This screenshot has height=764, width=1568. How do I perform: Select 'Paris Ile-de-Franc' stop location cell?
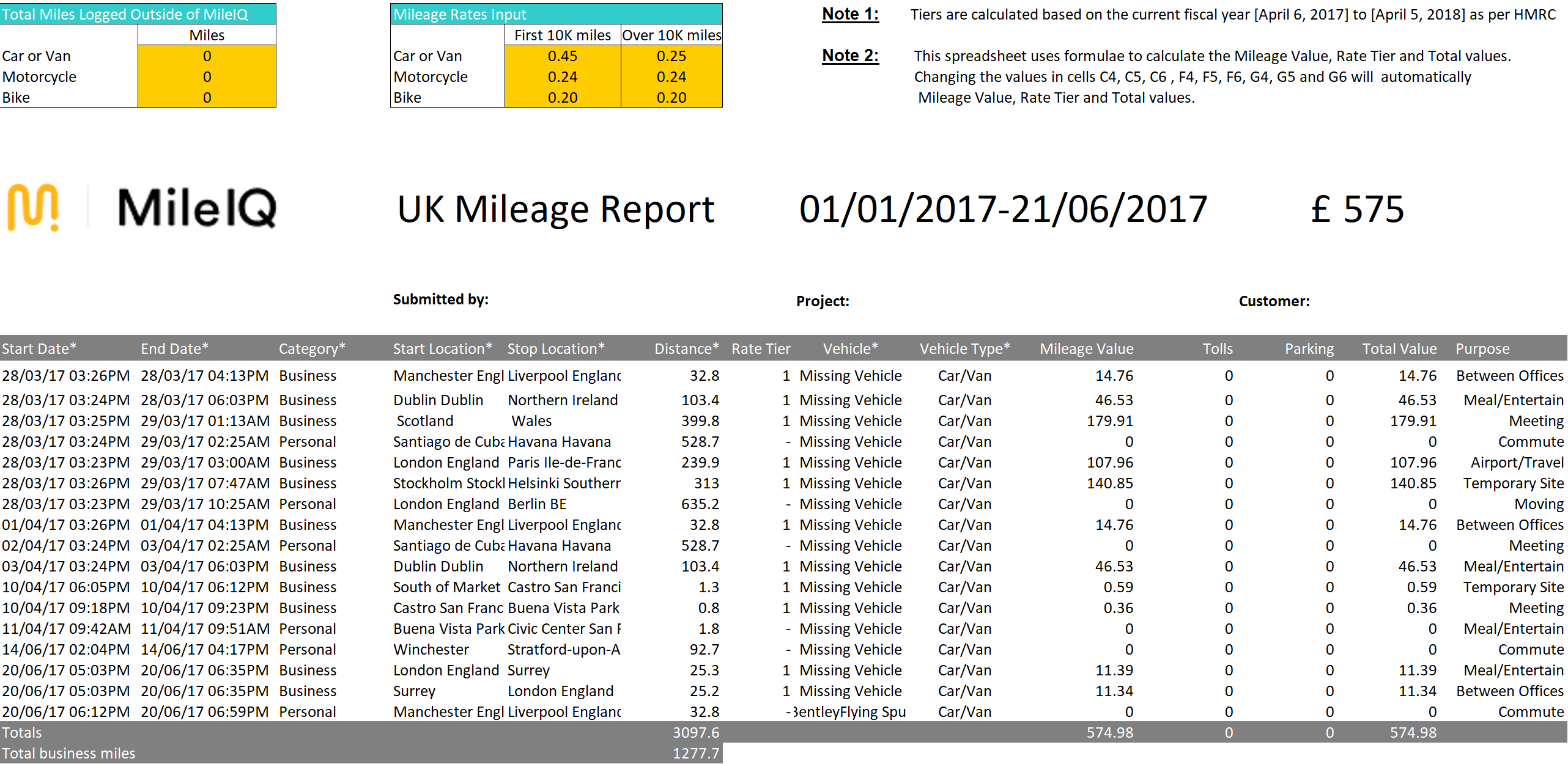pos(564,463)
